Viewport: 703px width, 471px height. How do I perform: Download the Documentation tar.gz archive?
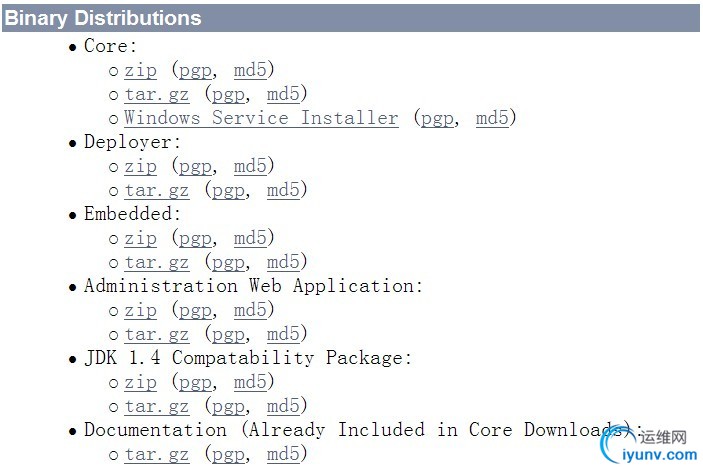[x=156, y=454]
